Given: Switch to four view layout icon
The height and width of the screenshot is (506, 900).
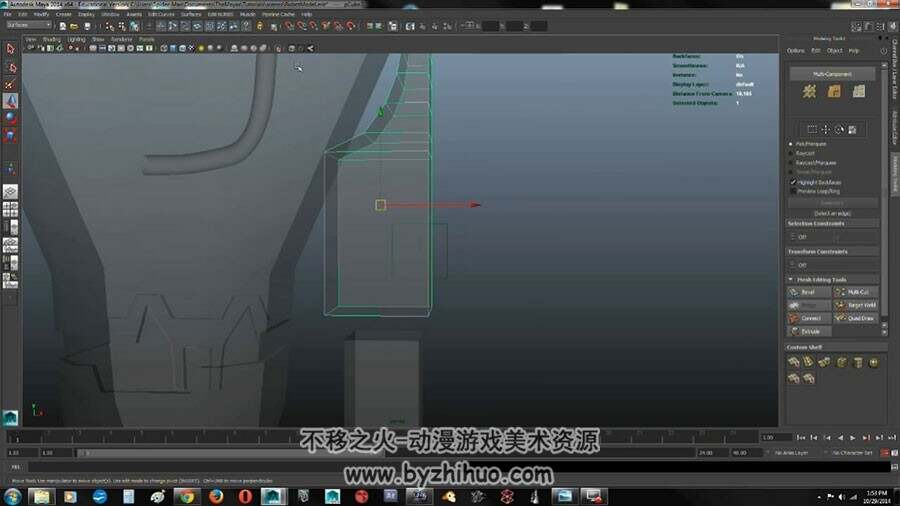Looking at the screenshot, I should tap(10, 209).
